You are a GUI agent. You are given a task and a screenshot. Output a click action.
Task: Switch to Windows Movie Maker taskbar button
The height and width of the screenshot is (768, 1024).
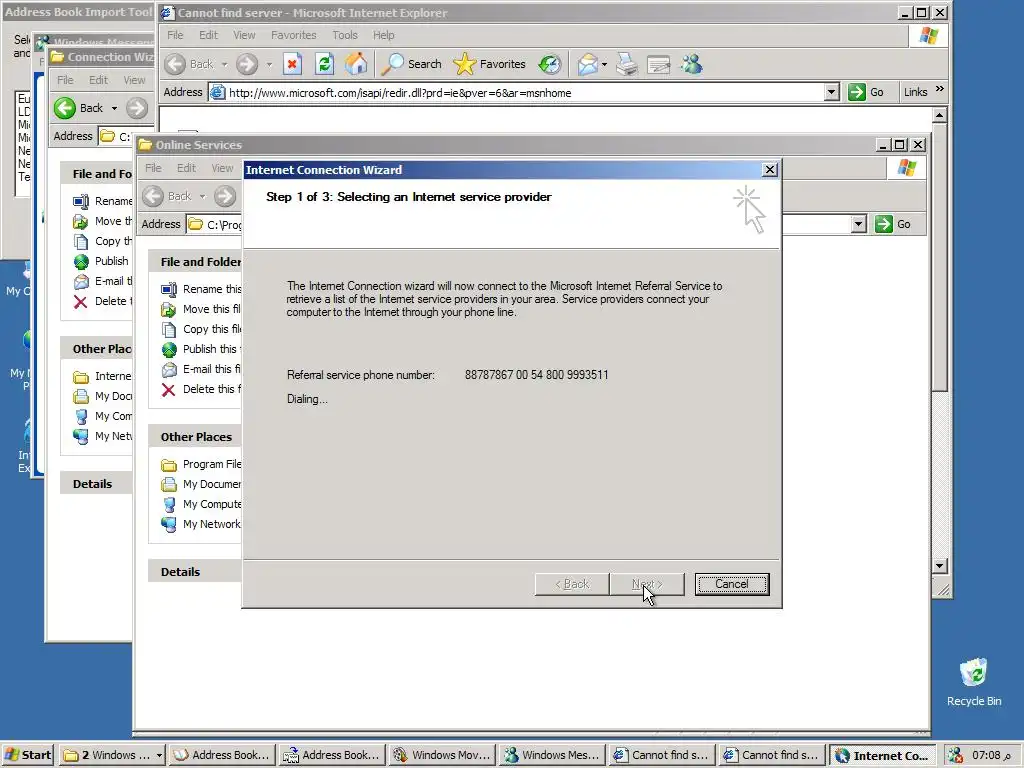pyautogui.click(x=442, y=755)
